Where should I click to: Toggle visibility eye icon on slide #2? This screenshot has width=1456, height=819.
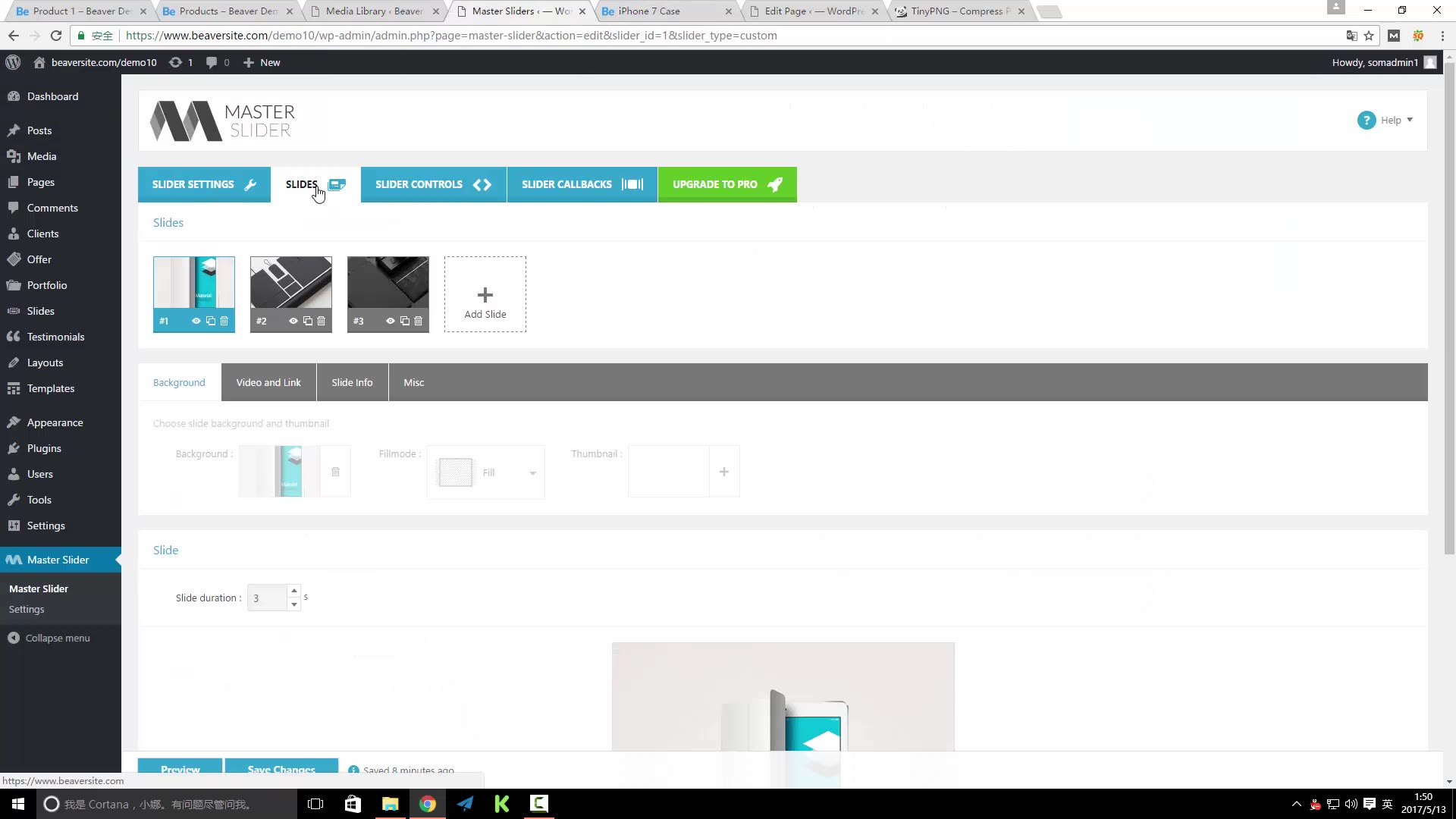pos(293,321)
